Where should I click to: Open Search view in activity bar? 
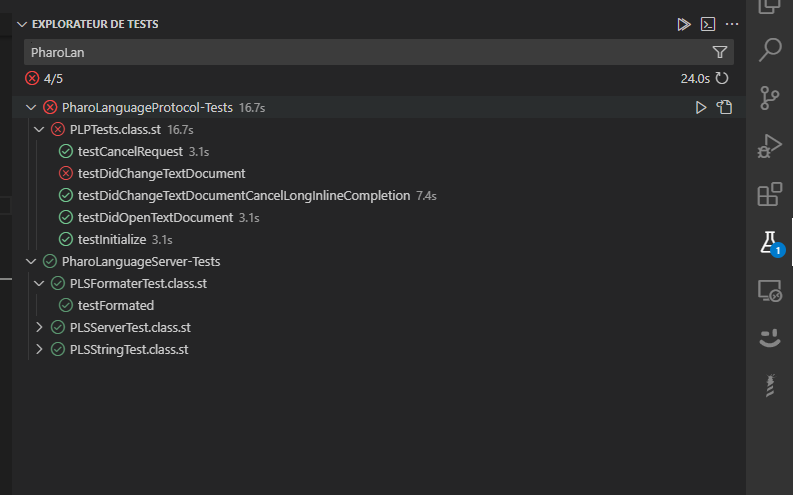coord(770,50)
